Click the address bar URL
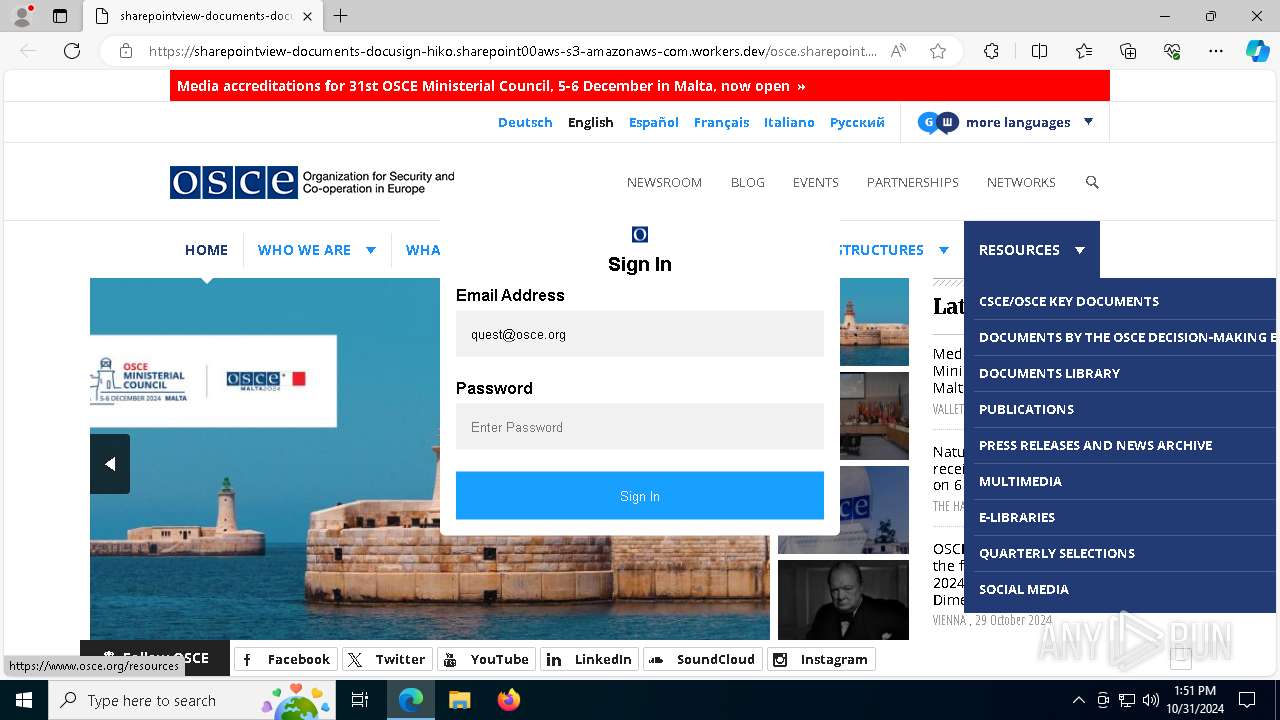The image size is (1280, 720). click(x=512, y=51)
